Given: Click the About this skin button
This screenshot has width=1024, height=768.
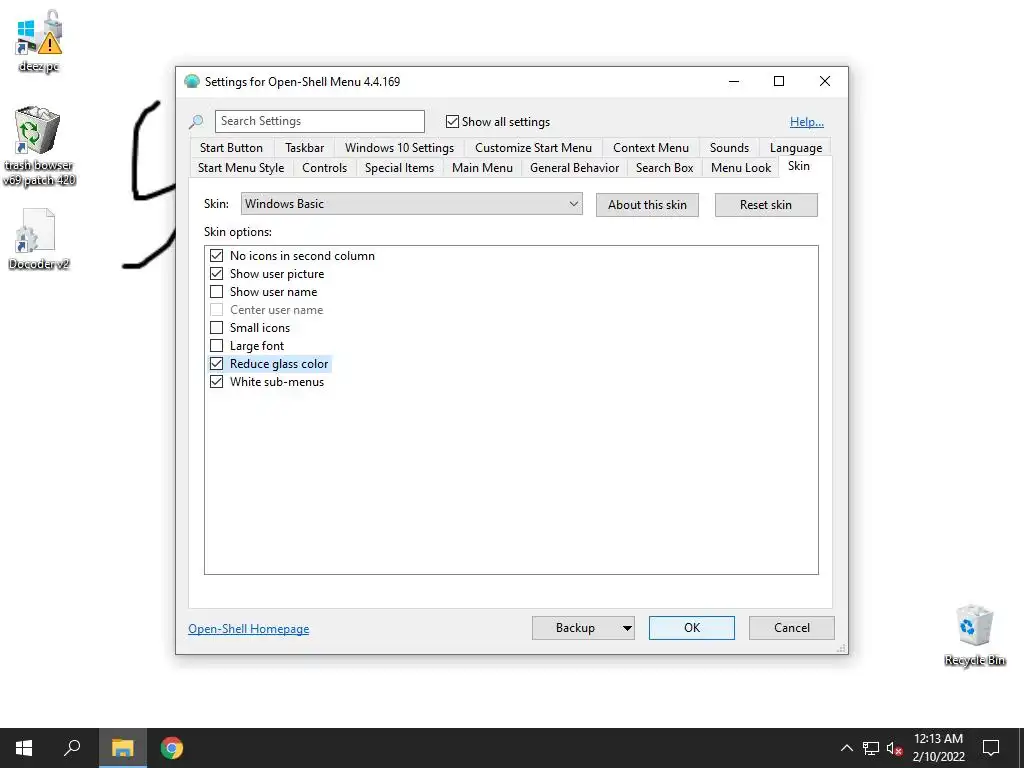Looking at the screenshot, I should [x=647, y=204].
